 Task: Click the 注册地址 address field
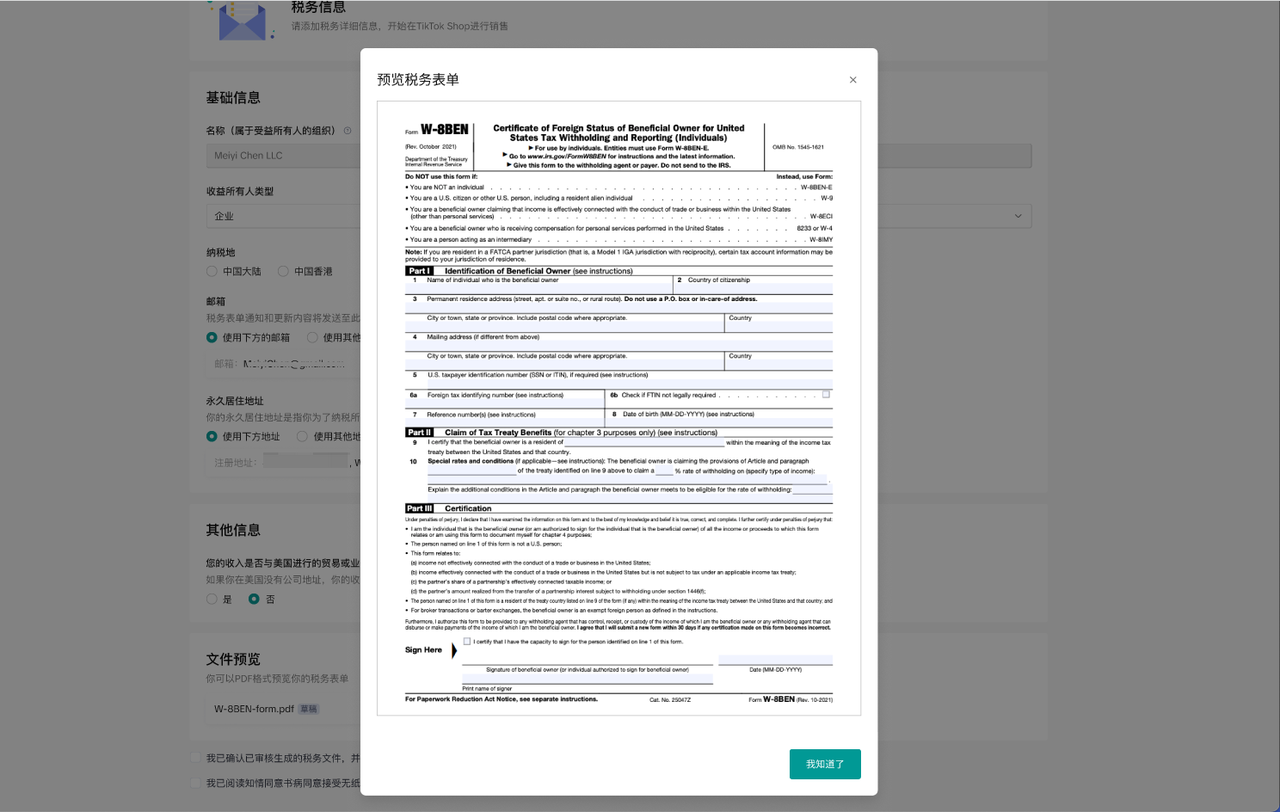(x=284, y=462)
